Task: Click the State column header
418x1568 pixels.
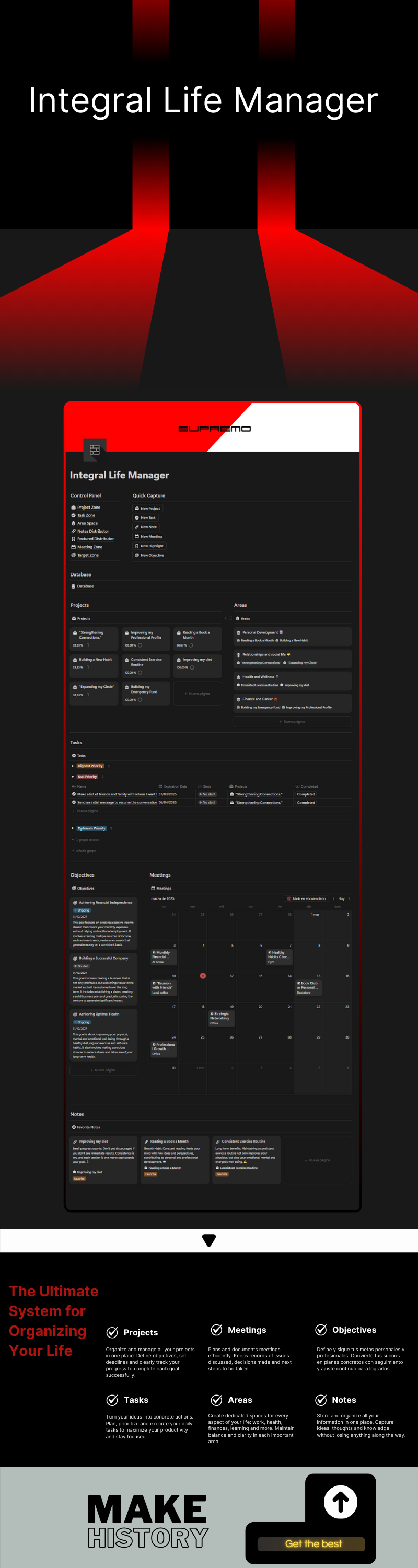Action: pos(205,787)
